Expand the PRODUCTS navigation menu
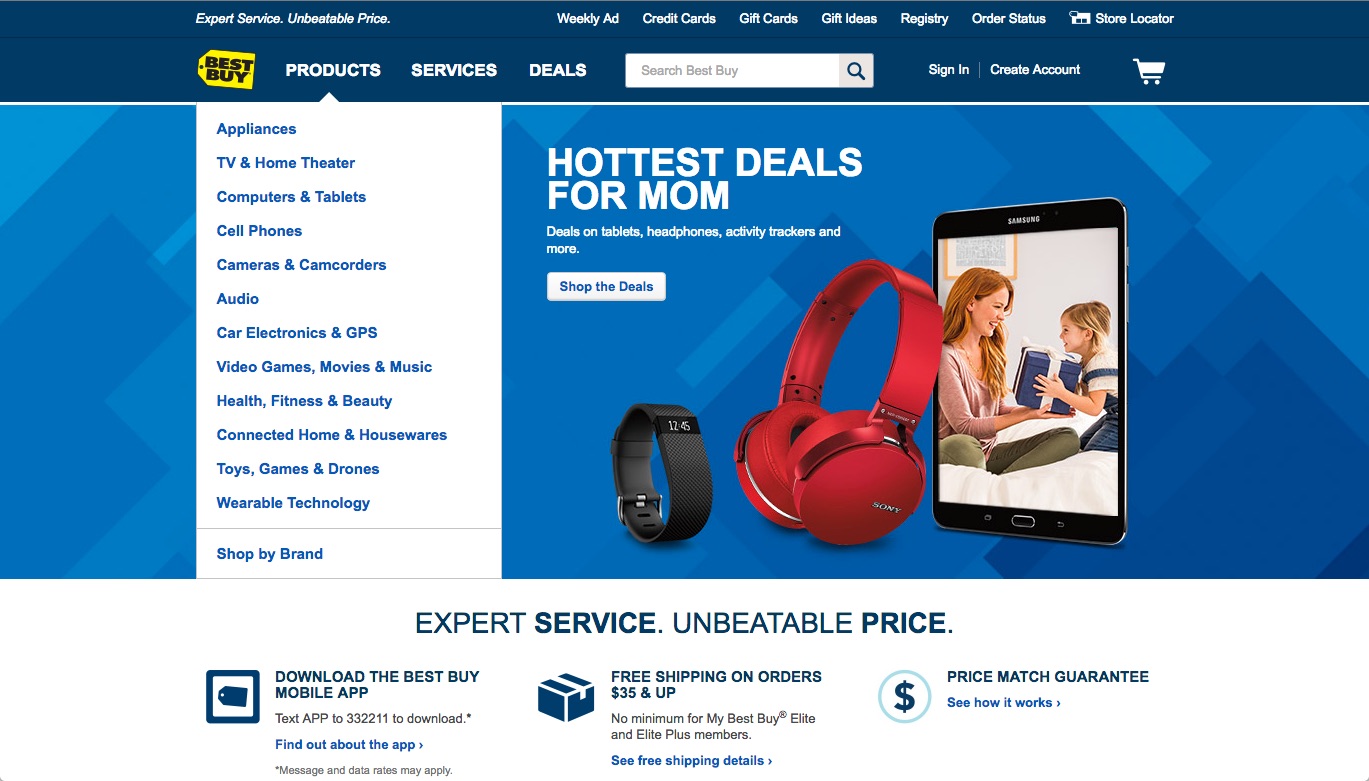The height and width of the screenshot is (781, 1369). 333,70
